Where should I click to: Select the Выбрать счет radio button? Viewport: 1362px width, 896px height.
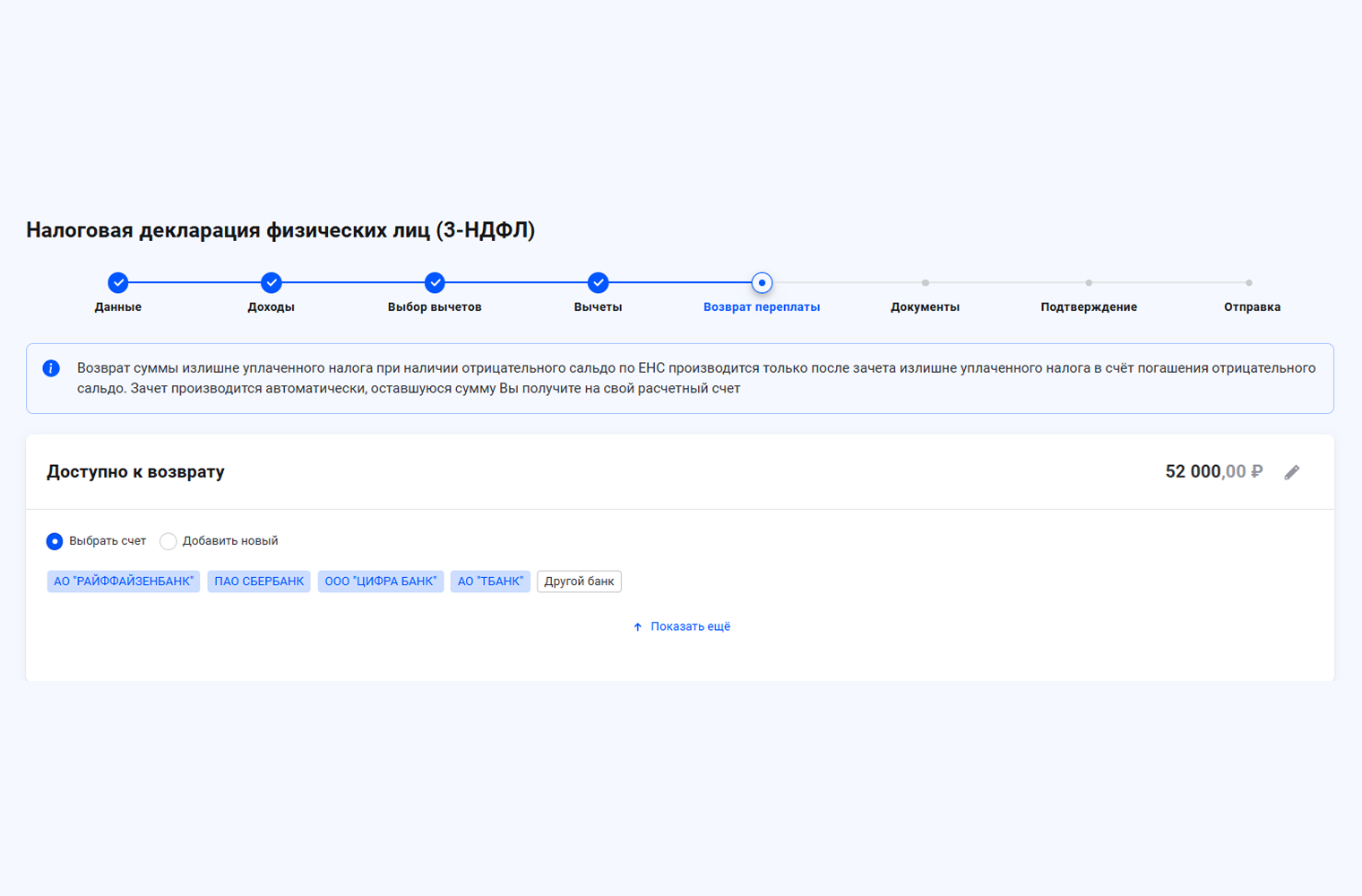point(55,541)
